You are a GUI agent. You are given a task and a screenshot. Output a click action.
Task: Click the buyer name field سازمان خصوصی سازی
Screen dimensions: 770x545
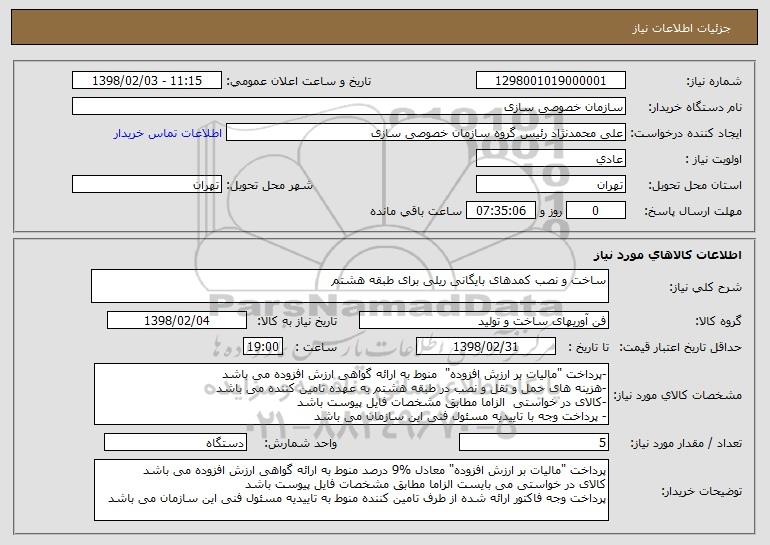click(x=349, y=106)
